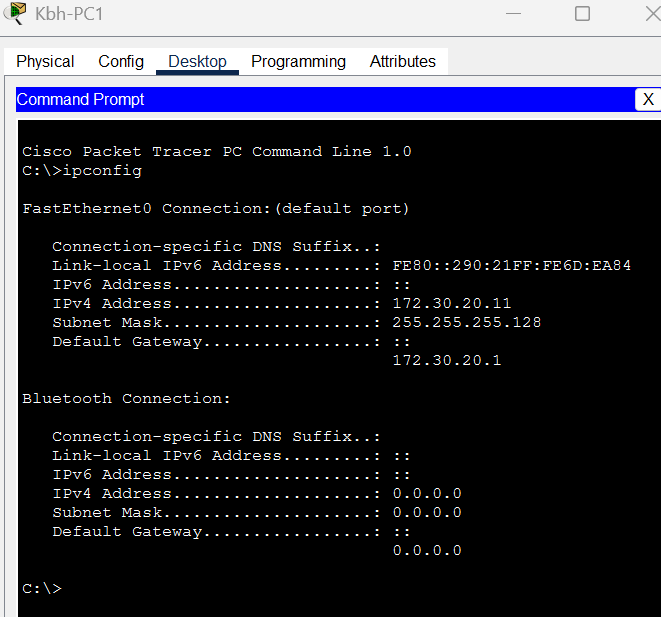This screenshot has width=661, height=617.
Task: Click 'Cisco Packet Tracer PC Command Line 1.0'
Action: [217, 151]
